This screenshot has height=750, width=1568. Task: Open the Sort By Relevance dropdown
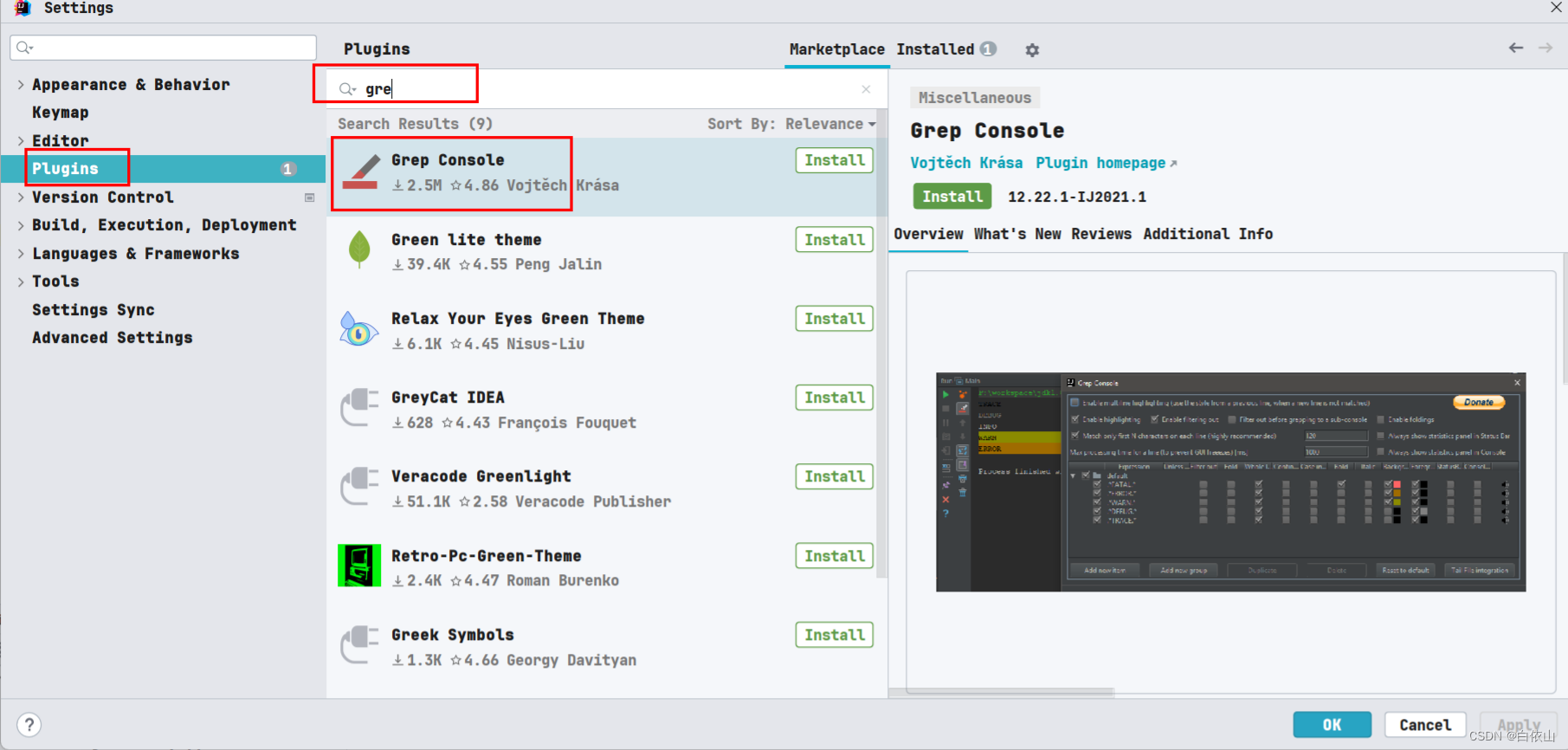click(x=791, y=124)
